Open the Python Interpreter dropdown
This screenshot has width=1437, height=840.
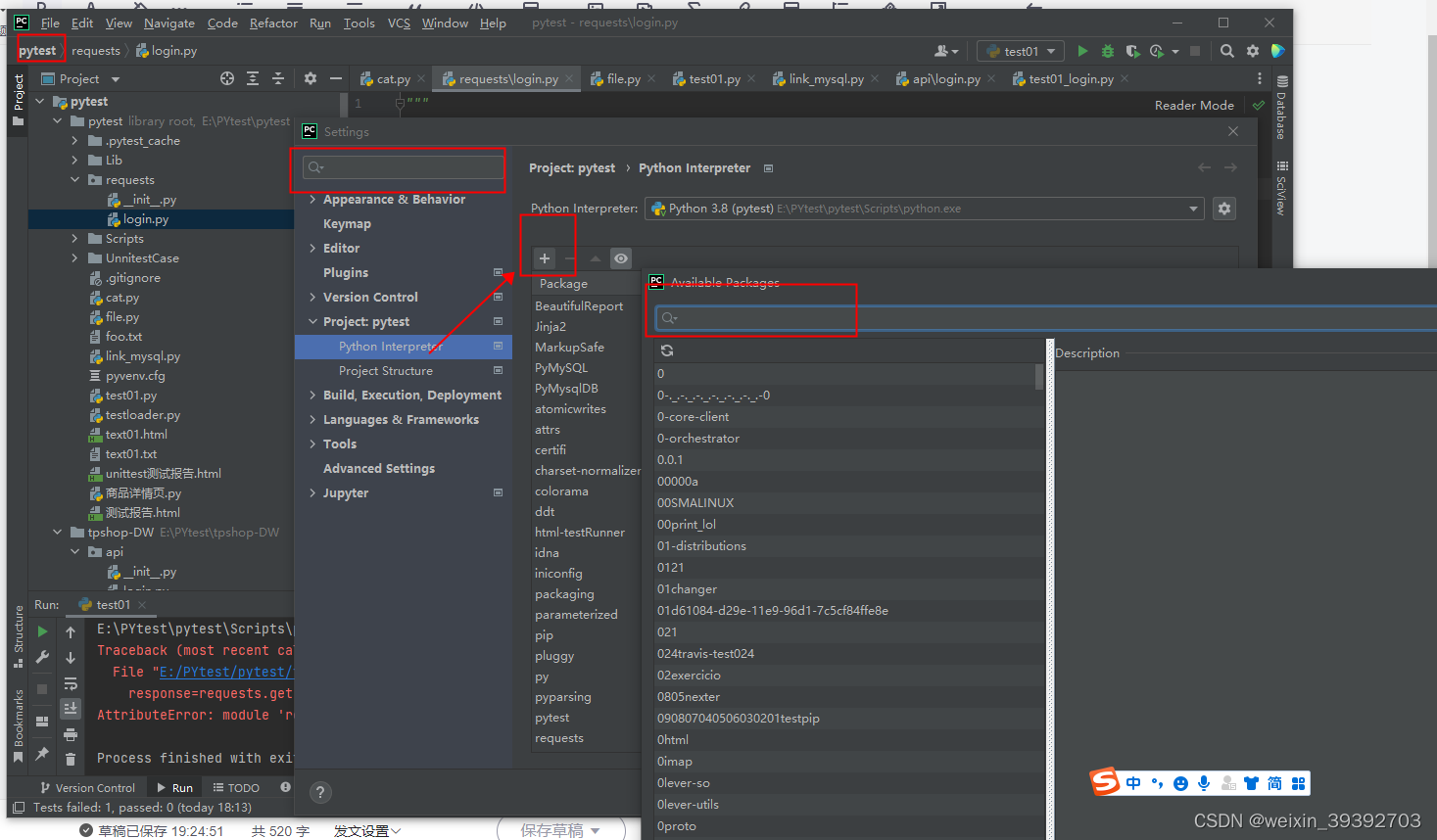(1192, 208)
